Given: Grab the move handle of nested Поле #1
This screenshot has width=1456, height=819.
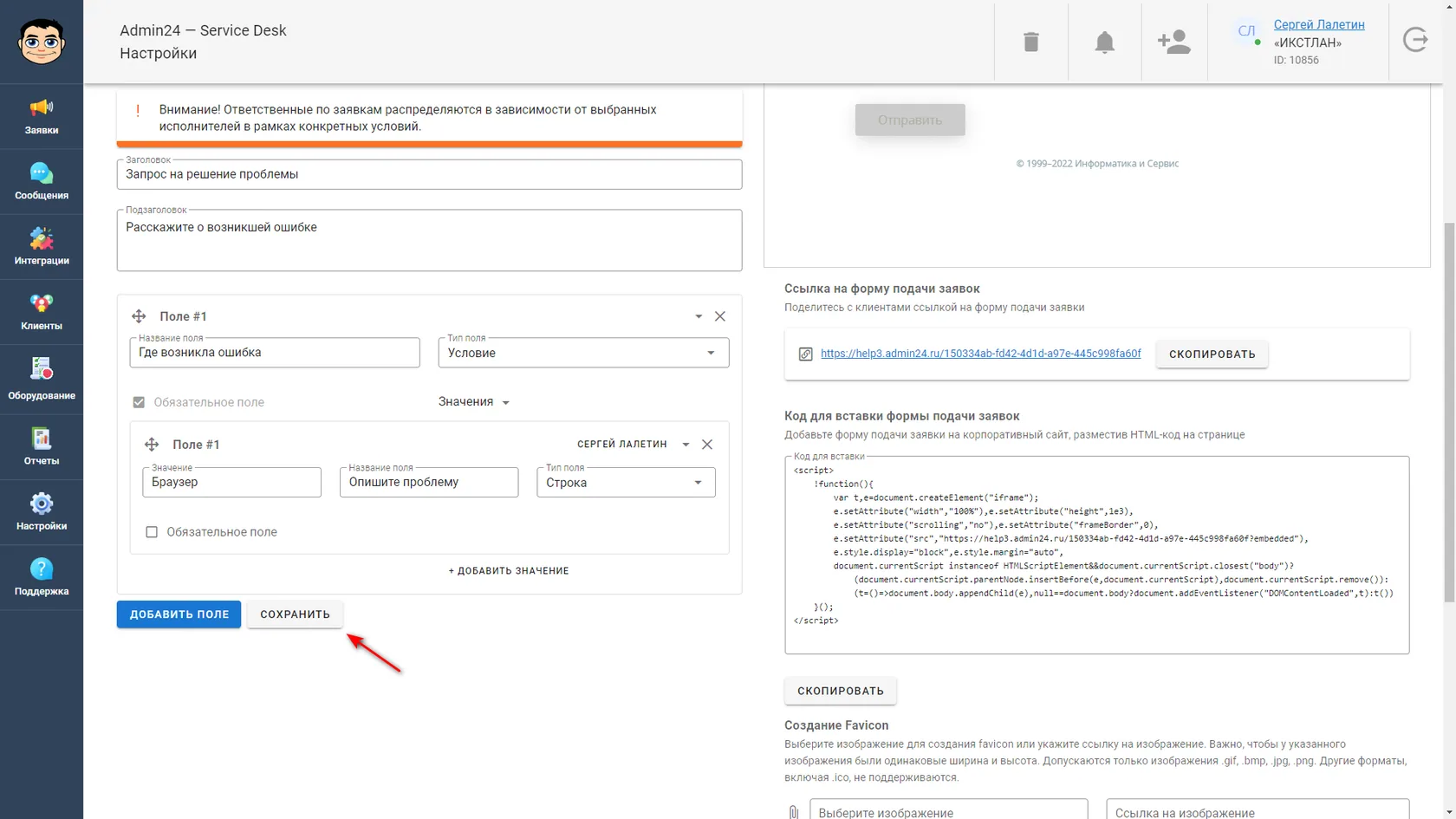Looking at the screenshot, I should point(152,445).
